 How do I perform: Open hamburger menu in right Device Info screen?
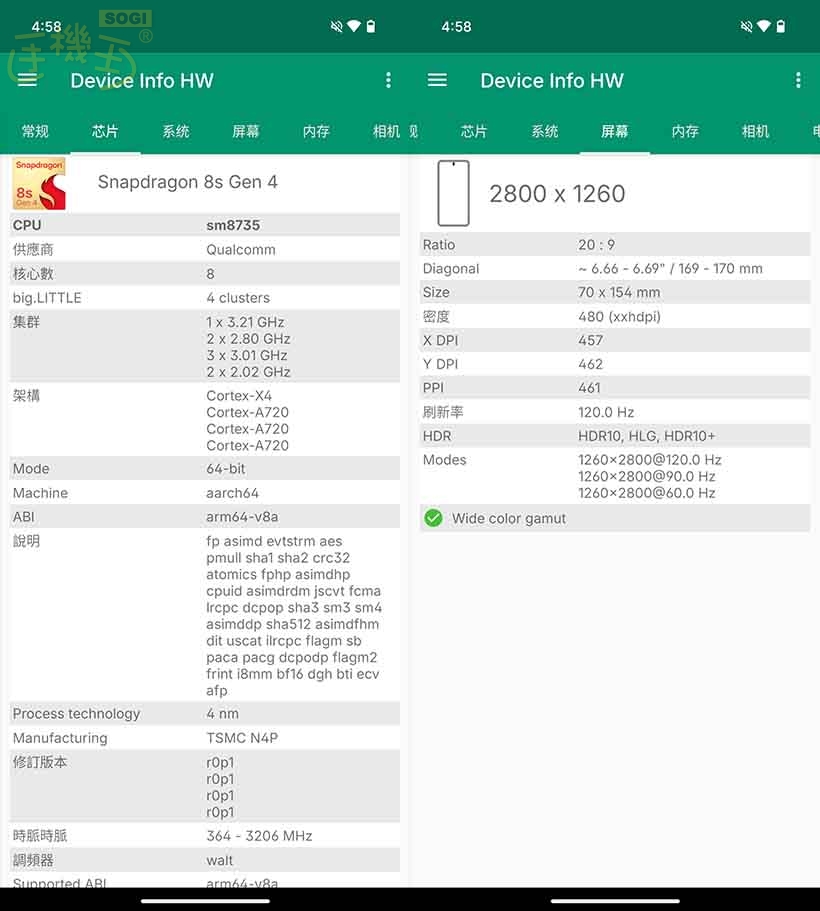coord(437,80)
